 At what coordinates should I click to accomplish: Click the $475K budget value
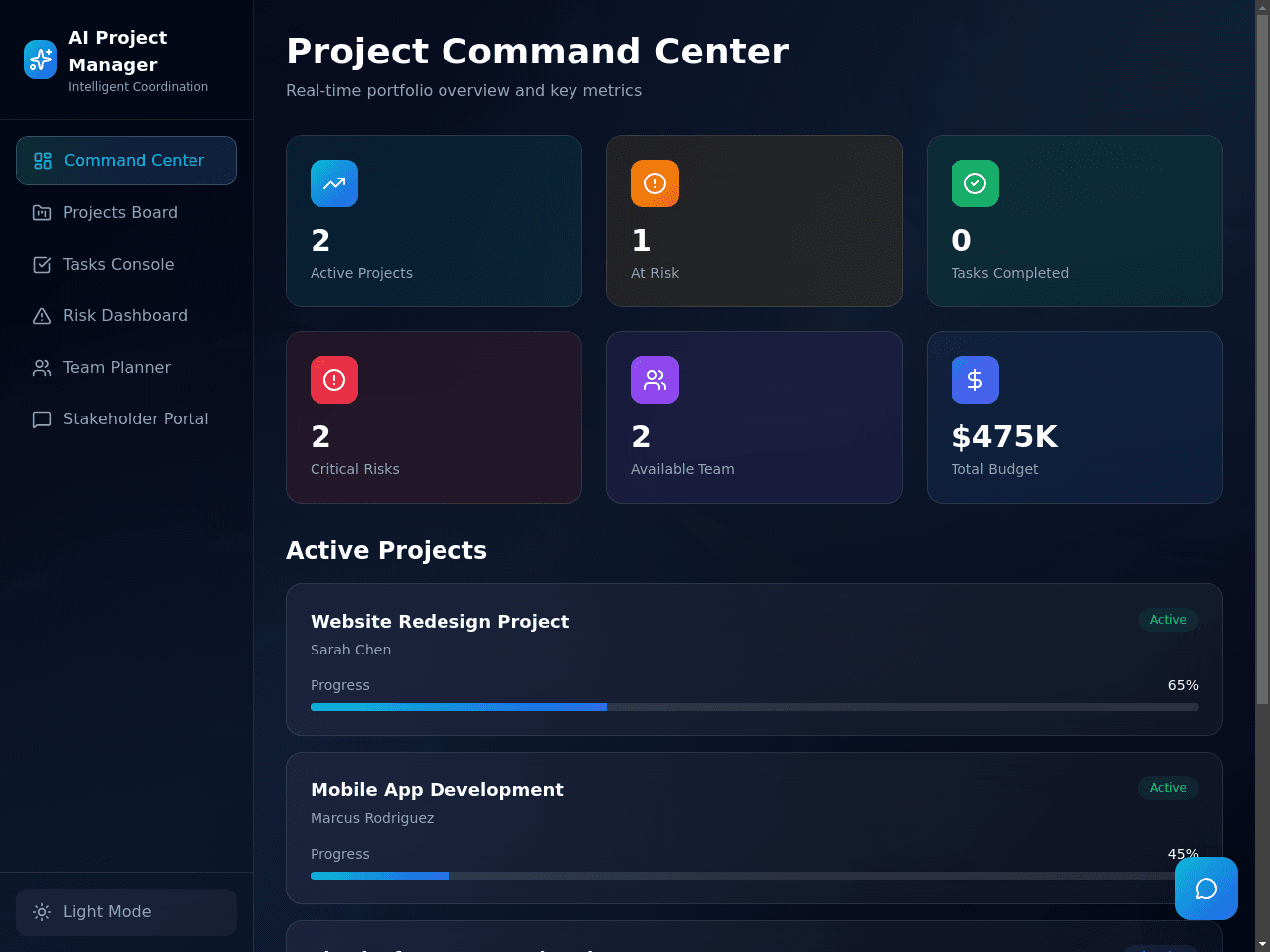(1004, 437)
